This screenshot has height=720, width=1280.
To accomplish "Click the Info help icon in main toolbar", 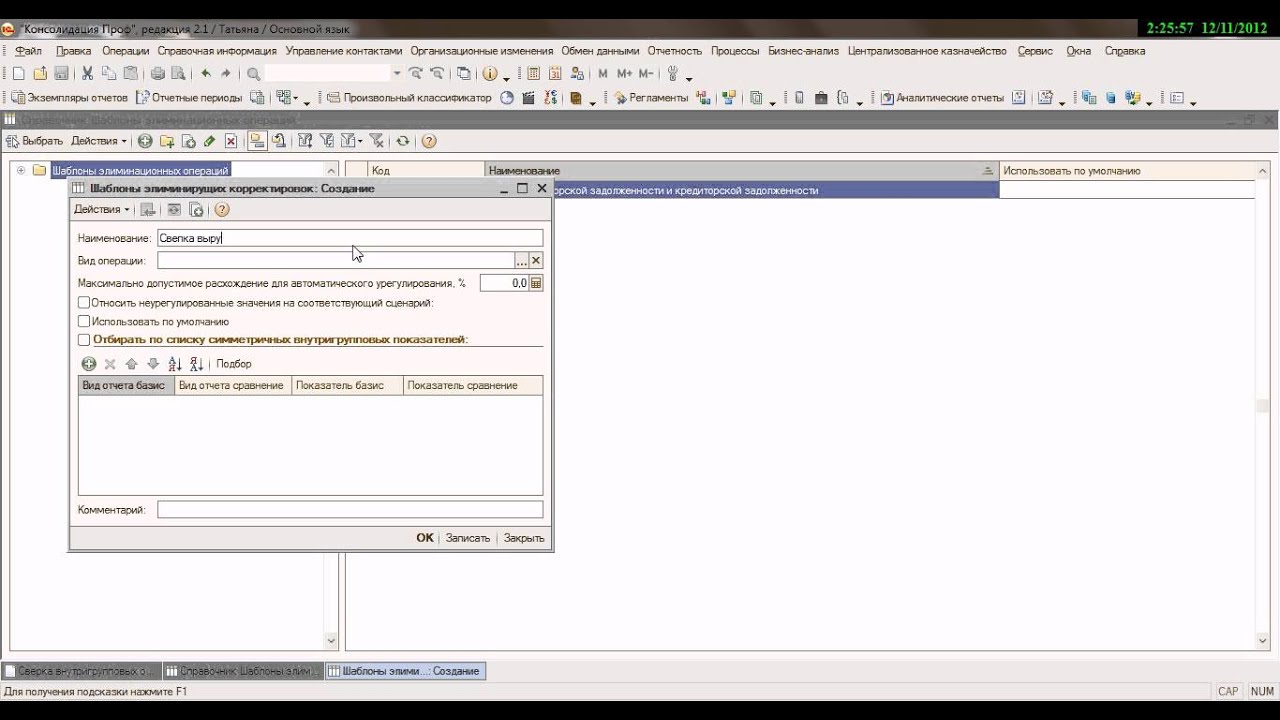I will pos(490,73).
